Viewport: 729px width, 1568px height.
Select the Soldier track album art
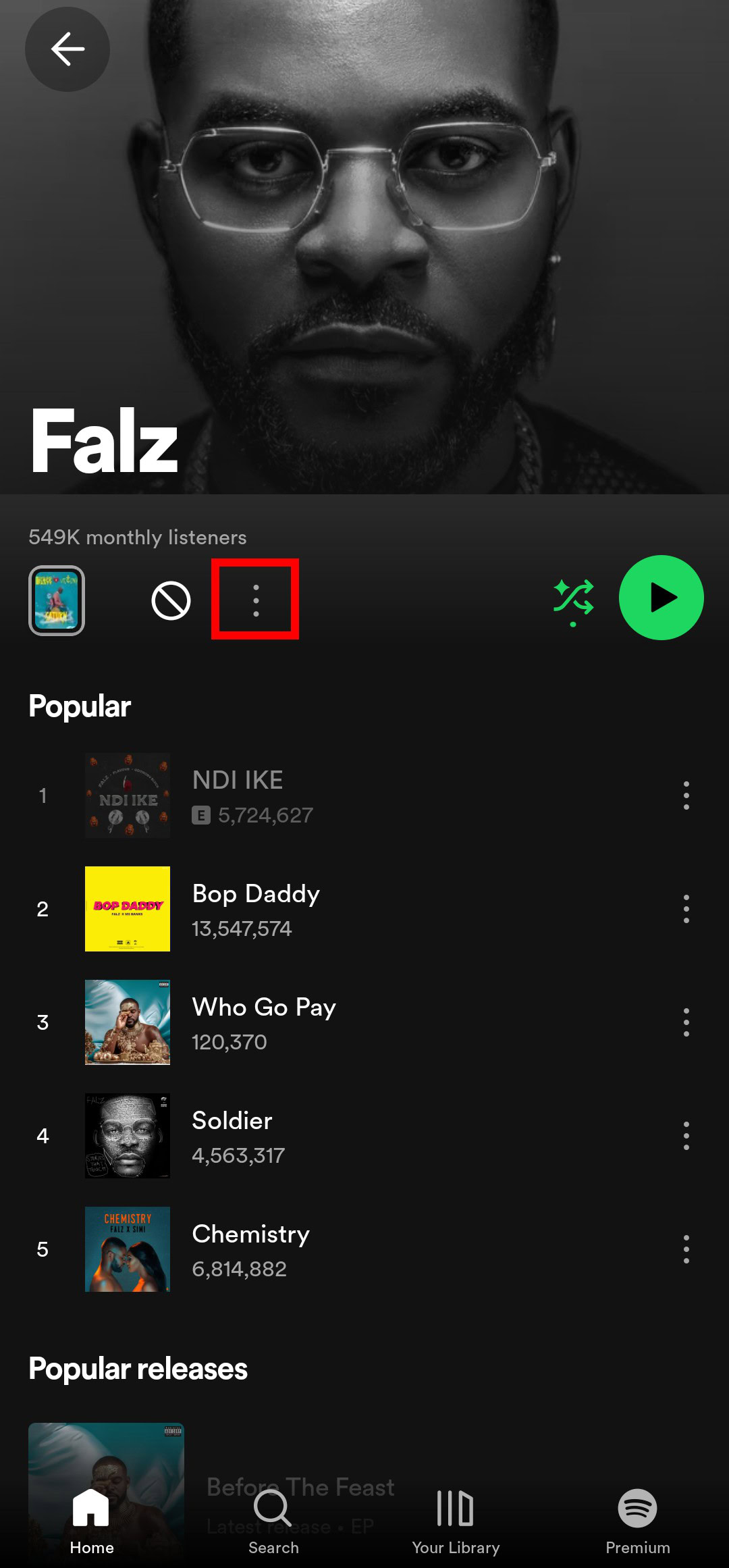(x=128, y=1136)
